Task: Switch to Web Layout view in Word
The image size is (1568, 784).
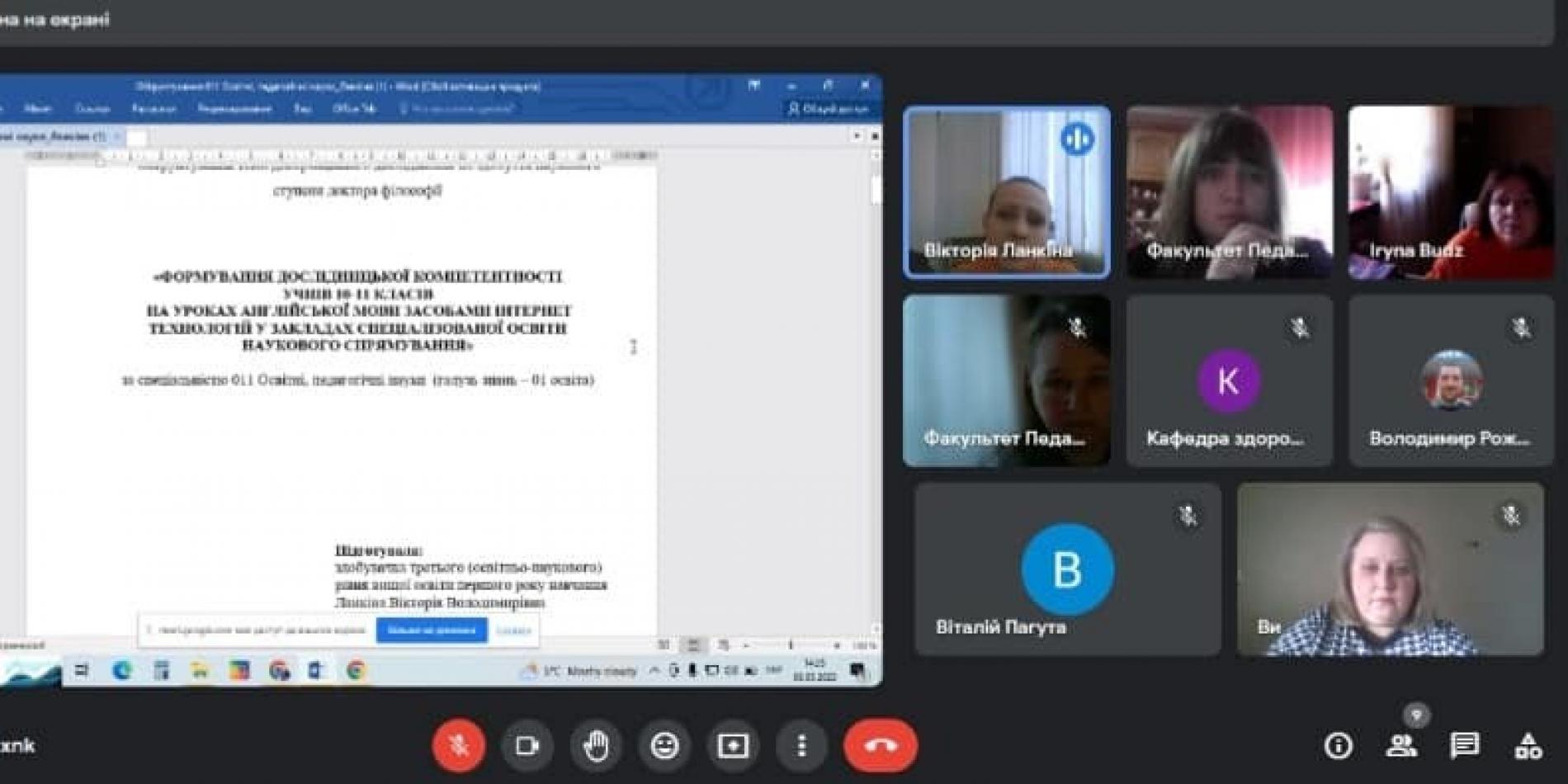Action: [x=723, y=645]
